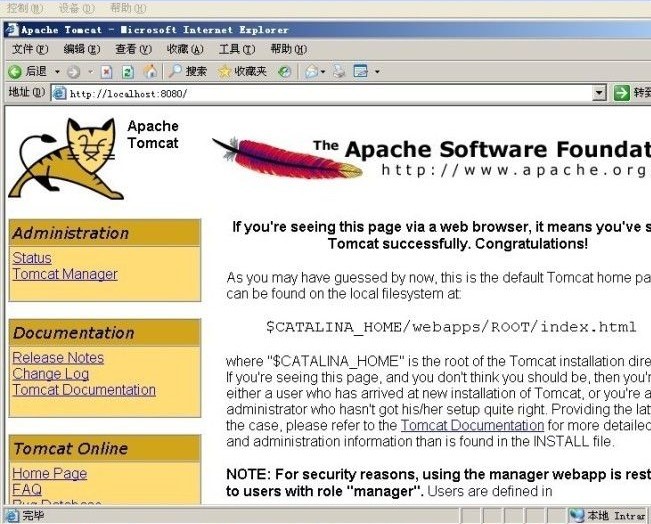Click the $CATALINA_HOME/webapps/ROOT/index.html path text
651x524 pixels.
(451, 327)
